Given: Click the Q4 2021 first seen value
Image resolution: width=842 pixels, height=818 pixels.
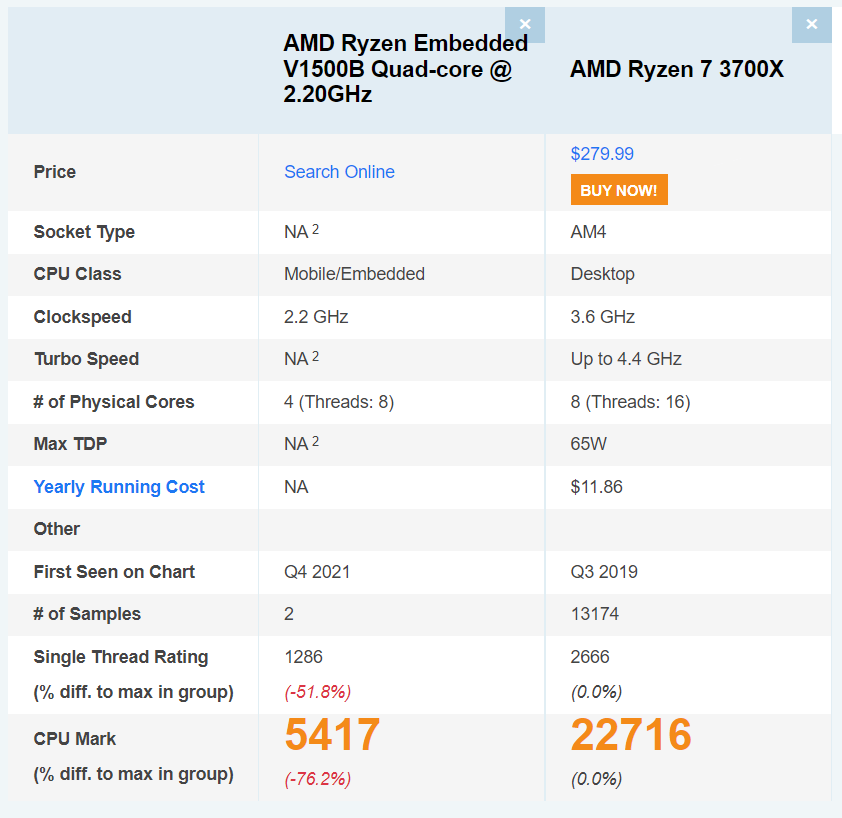Looking at the screenshot, I should [317, 571].
